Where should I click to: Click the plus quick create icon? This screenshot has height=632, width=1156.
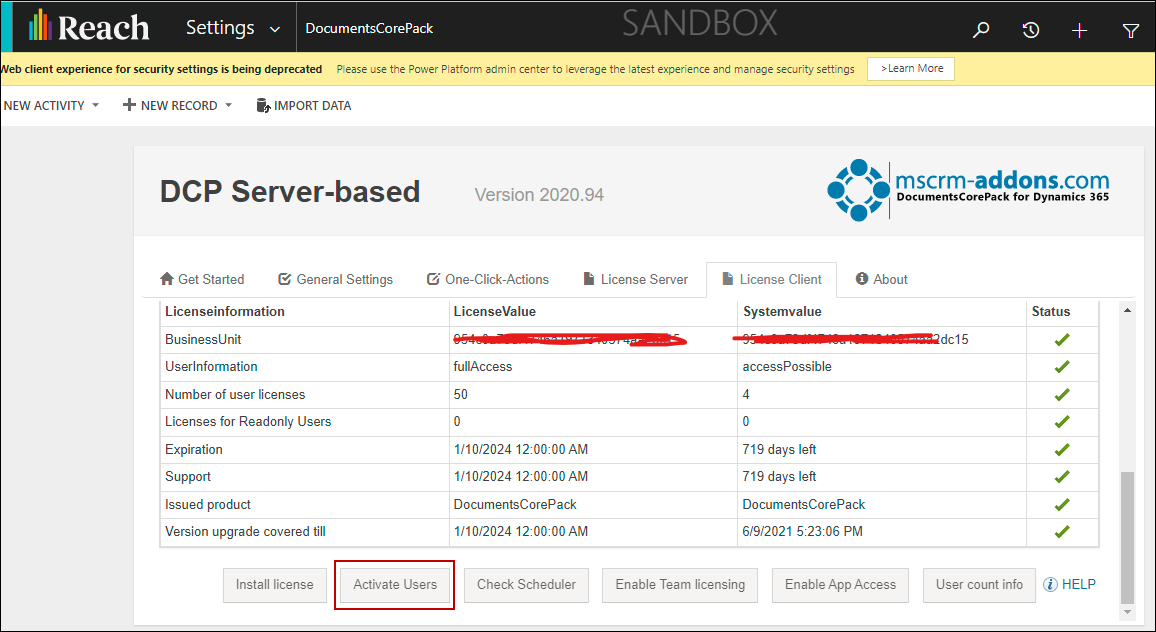[x=1079, y=30]
